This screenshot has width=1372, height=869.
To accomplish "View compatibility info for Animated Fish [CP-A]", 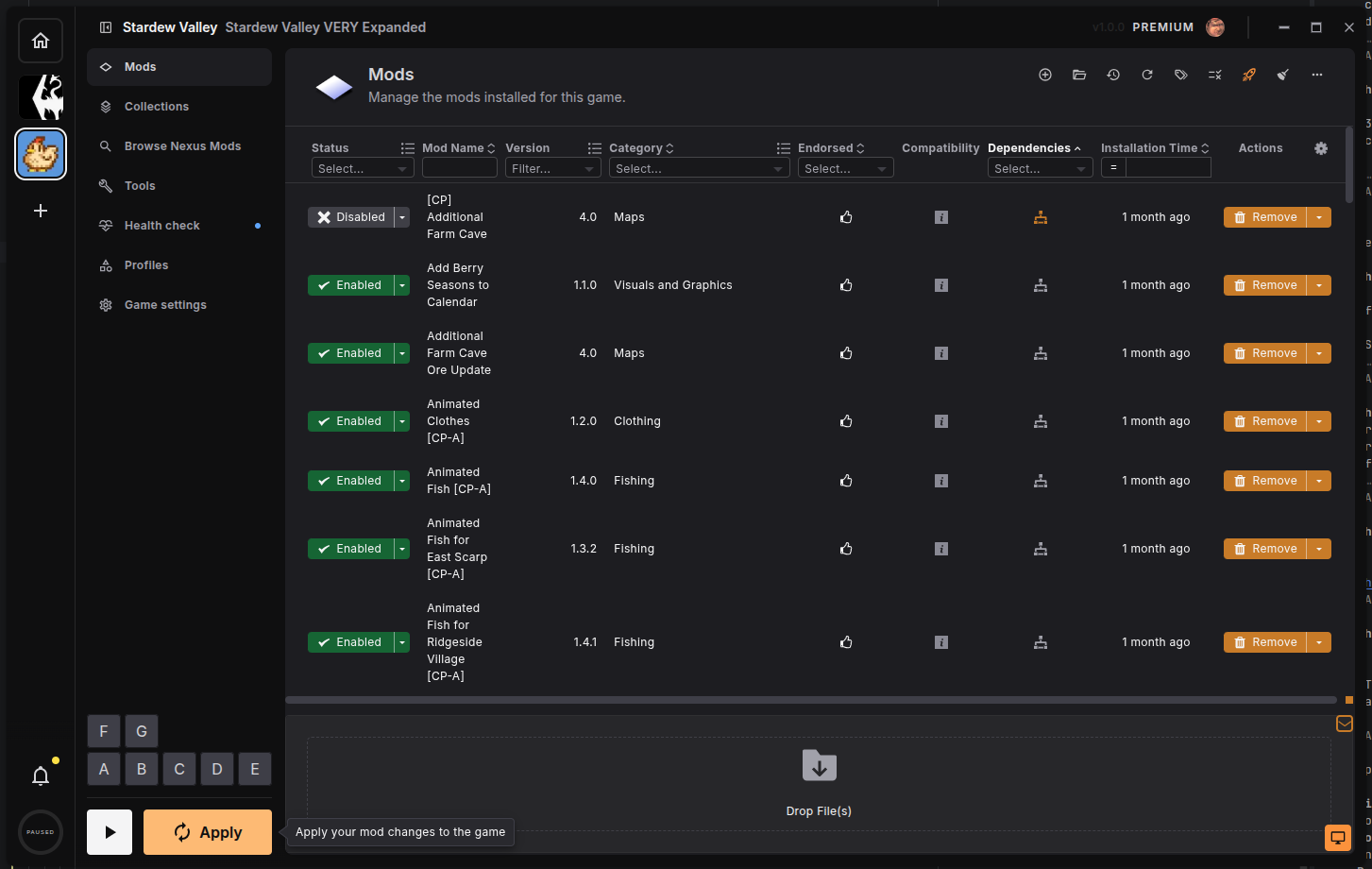I will pos(941,481).
